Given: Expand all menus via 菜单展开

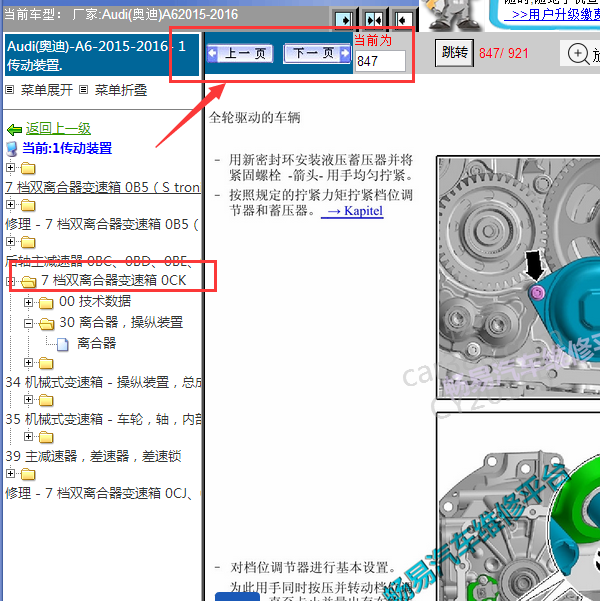Looking at the screenshot, I should (47, 90).
